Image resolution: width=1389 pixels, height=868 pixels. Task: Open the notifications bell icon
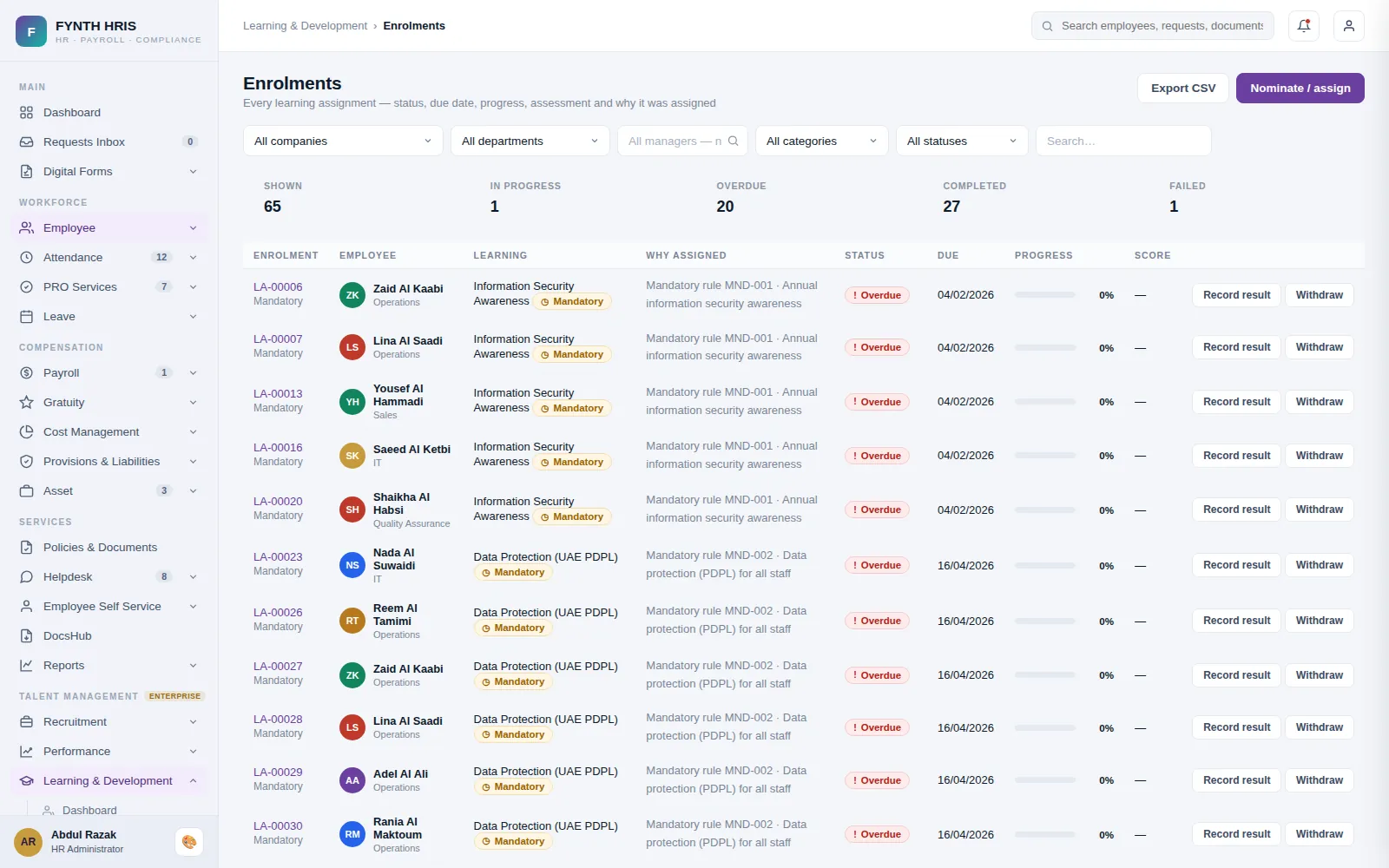[x=1304, y=26]
